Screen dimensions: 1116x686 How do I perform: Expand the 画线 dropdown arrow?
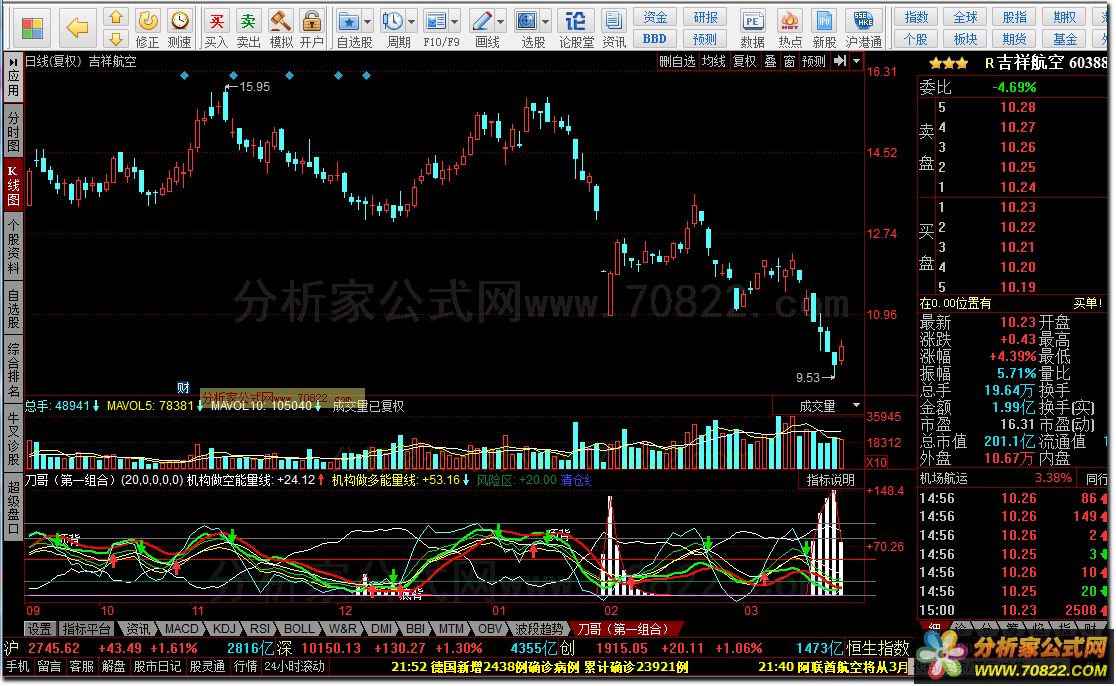[500, 22]
